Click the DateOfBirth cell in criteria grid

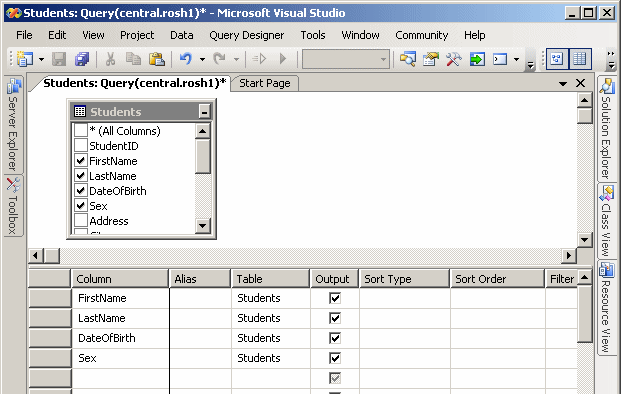click(120, 338)
